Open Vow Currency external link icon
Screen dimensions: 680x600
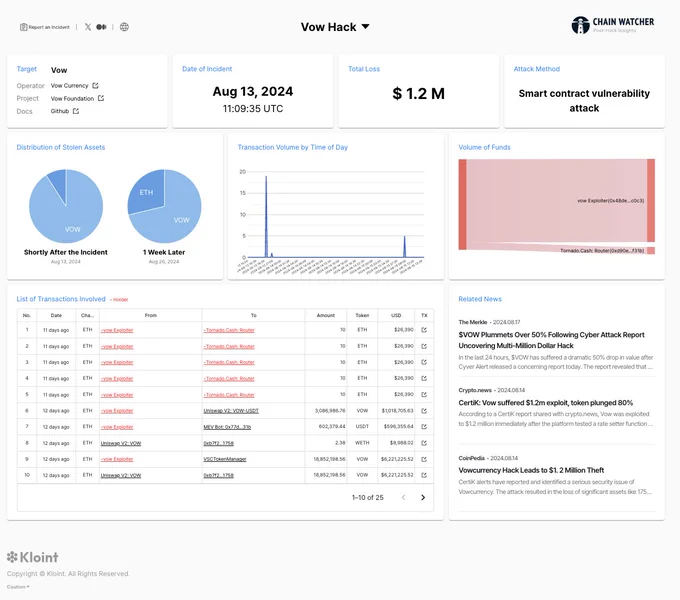pyautogui.click(x=95, y=85)
